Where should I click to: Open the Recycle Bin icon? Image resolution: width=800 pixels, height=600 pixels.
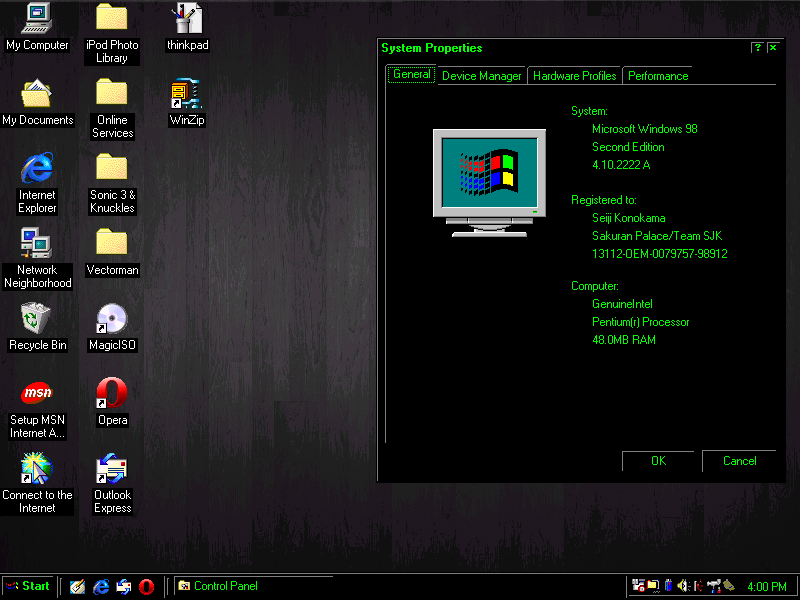(x=37, y=319)
